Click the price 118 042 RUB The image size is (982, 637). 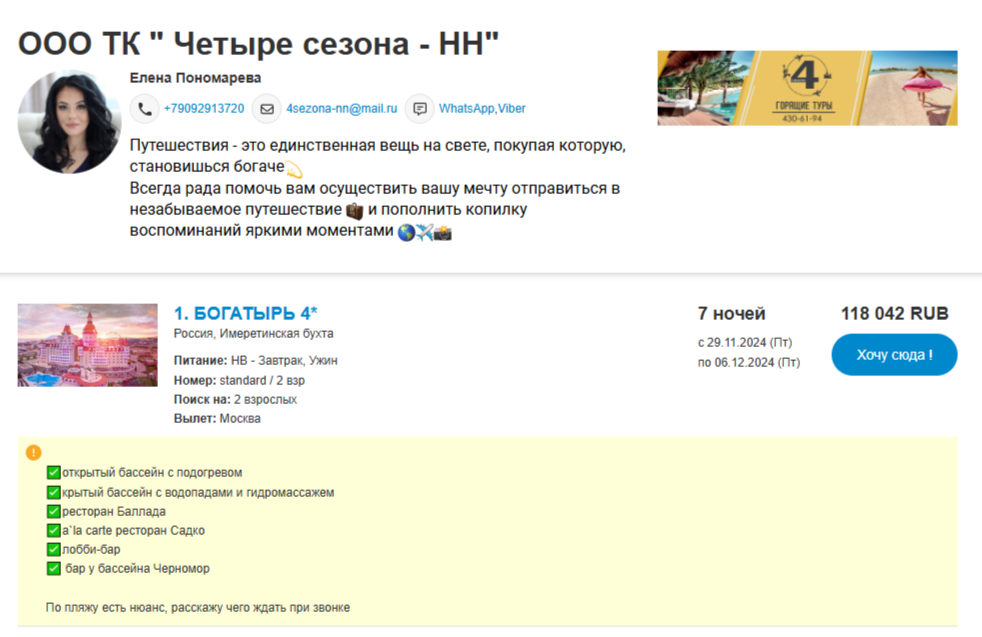pyautogui.click(x=894, y=313)
